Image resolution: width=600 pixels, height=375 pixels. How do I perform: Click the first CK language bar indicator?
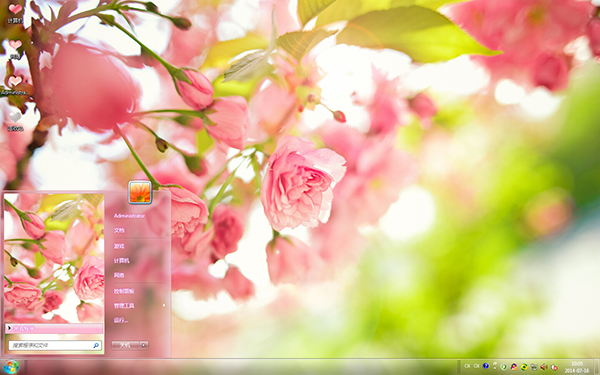tap(467, 366)
